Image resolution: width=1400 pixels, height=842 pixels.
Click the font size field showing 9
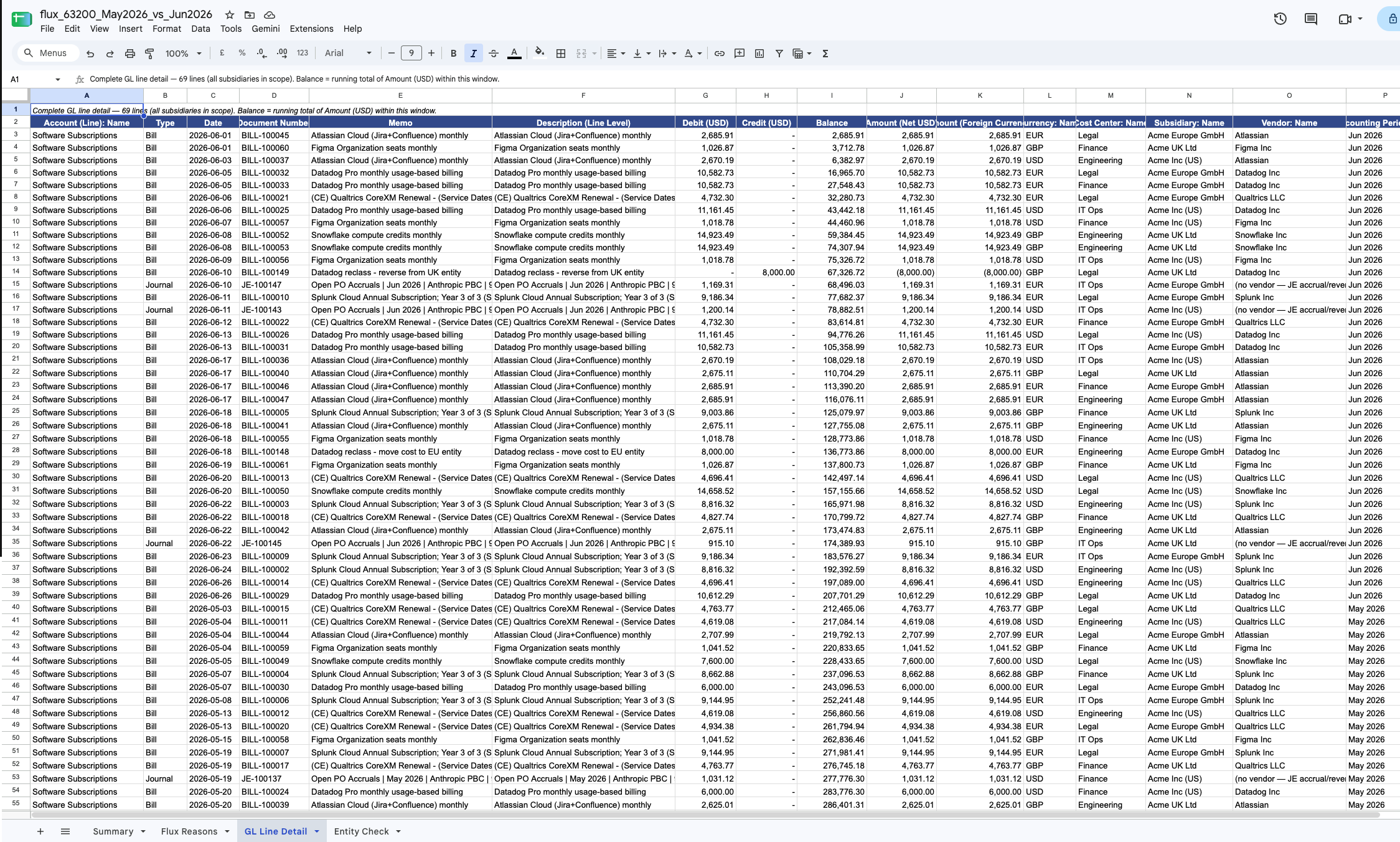pos(411,54)
